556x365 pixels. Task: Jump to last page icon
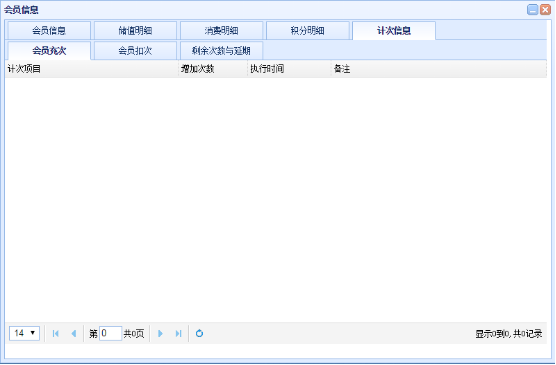coord(178,334)
